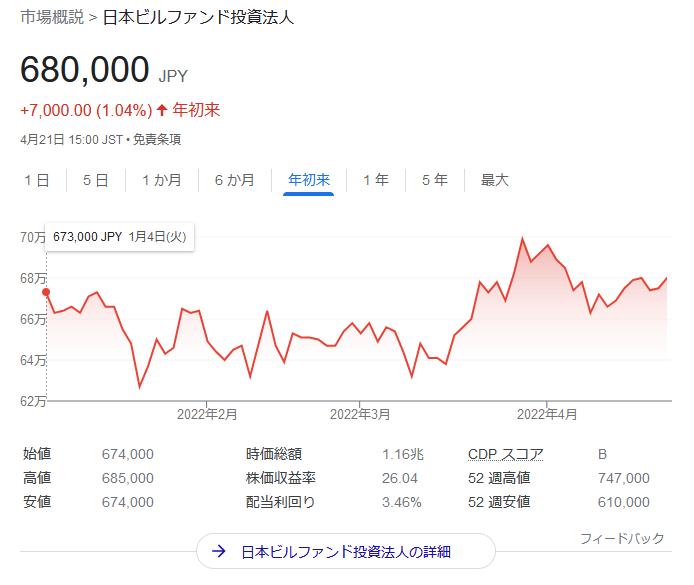Image resolution: width=694 pixels, height=585 pixels.
Task: Click the 配当利回り value 3.46%
Action: coord(401,502)
